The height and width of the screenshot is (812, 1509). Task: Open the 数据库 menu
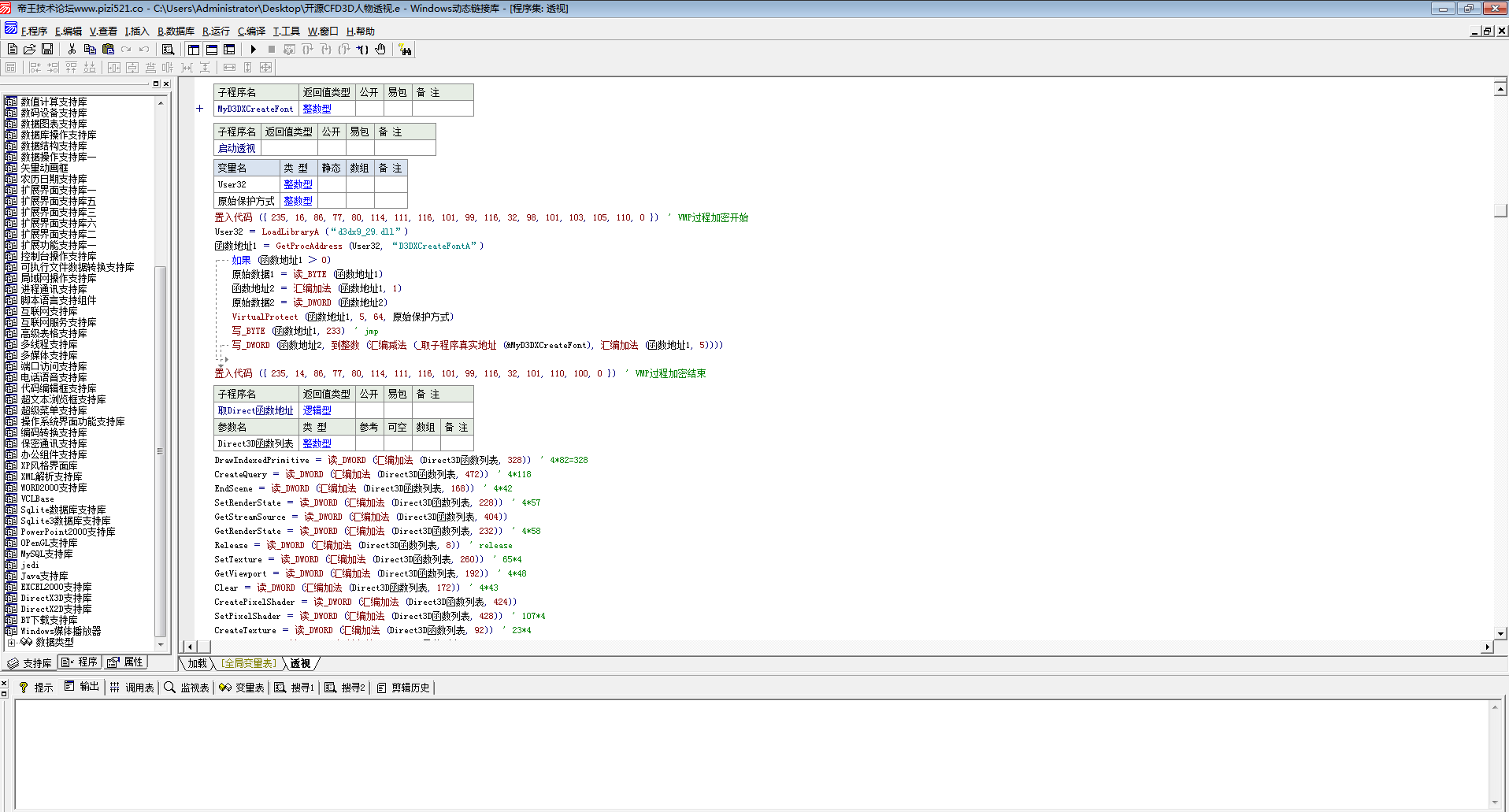tap(176, 32)
